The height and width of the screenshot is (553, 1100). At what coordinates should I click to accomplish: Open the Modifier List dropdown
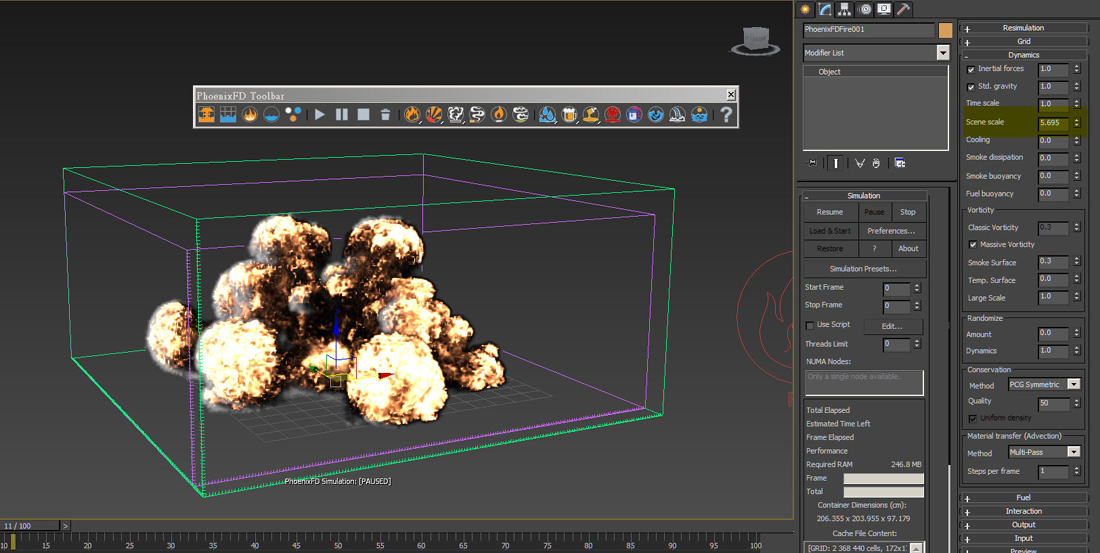[x=942, y=53]
